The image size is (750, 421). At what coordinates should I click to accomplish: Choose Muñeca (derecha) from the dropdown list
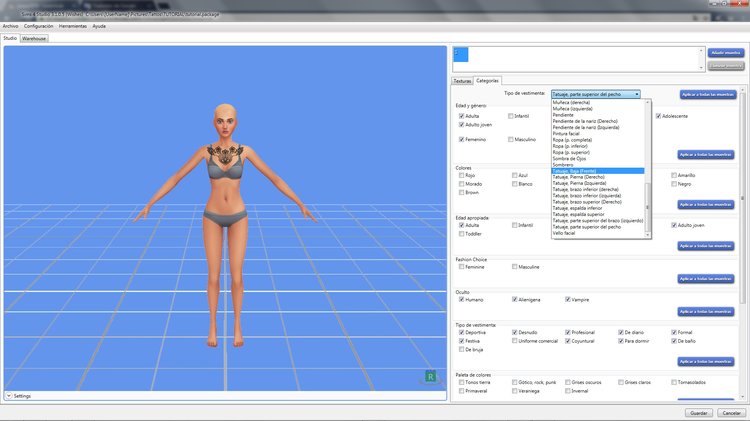tap(571, 102)
